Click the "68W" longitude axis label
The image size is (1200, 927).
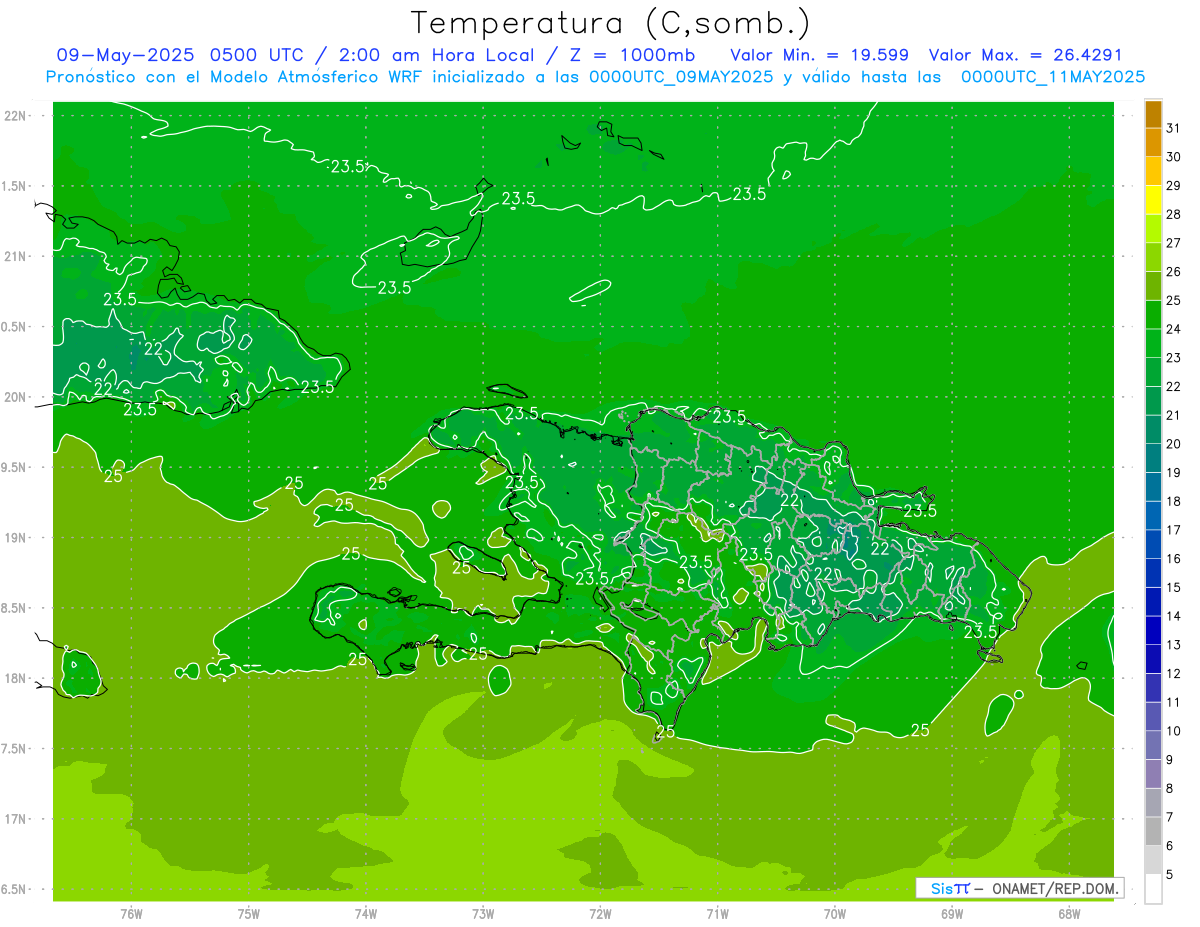click(1069, 914)
